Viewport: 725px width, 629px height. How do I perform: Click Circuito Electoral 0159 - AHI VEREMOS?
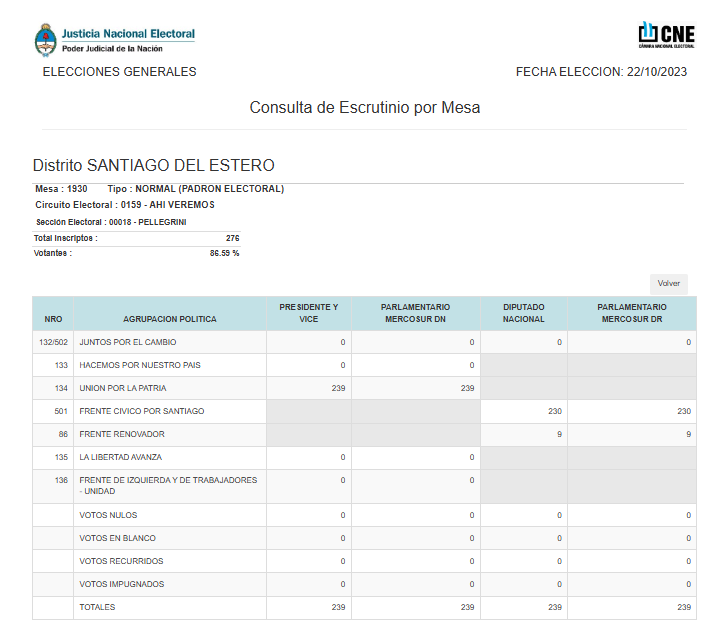(x=125, y=205)
